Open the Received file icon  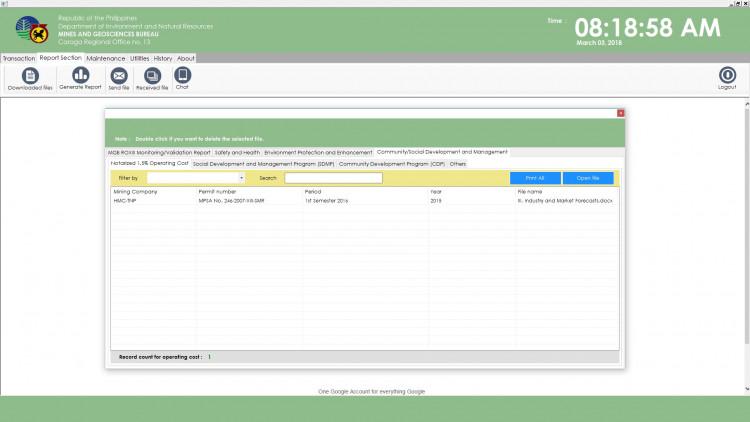point(152,76)
